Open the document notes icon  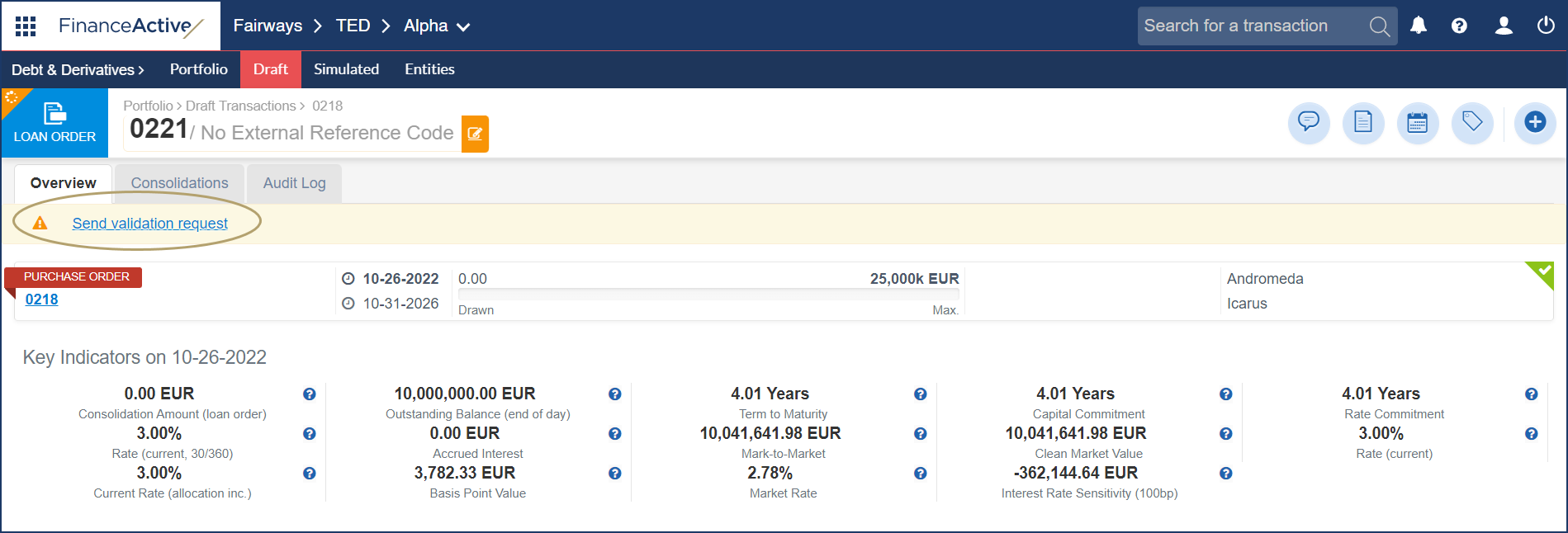[x=1363, y=123]
